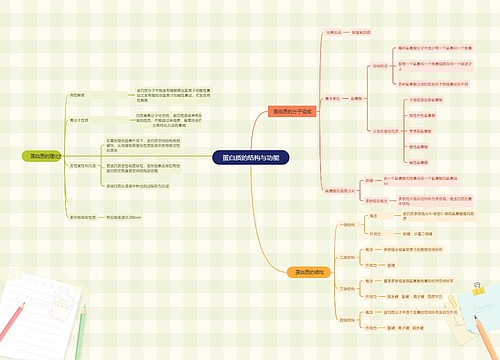The image size is (500, 360).
Task: Select the 碱性氨基酸 leaf node
Action: click(419, 163)
